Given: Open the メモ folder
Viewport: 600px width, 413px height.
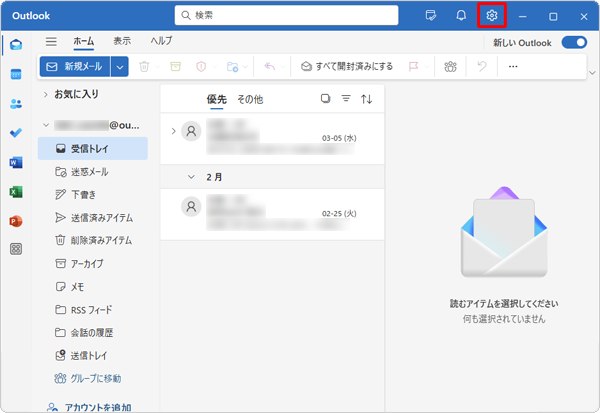Looking at the screenshot, I should [x=93, y=287].
